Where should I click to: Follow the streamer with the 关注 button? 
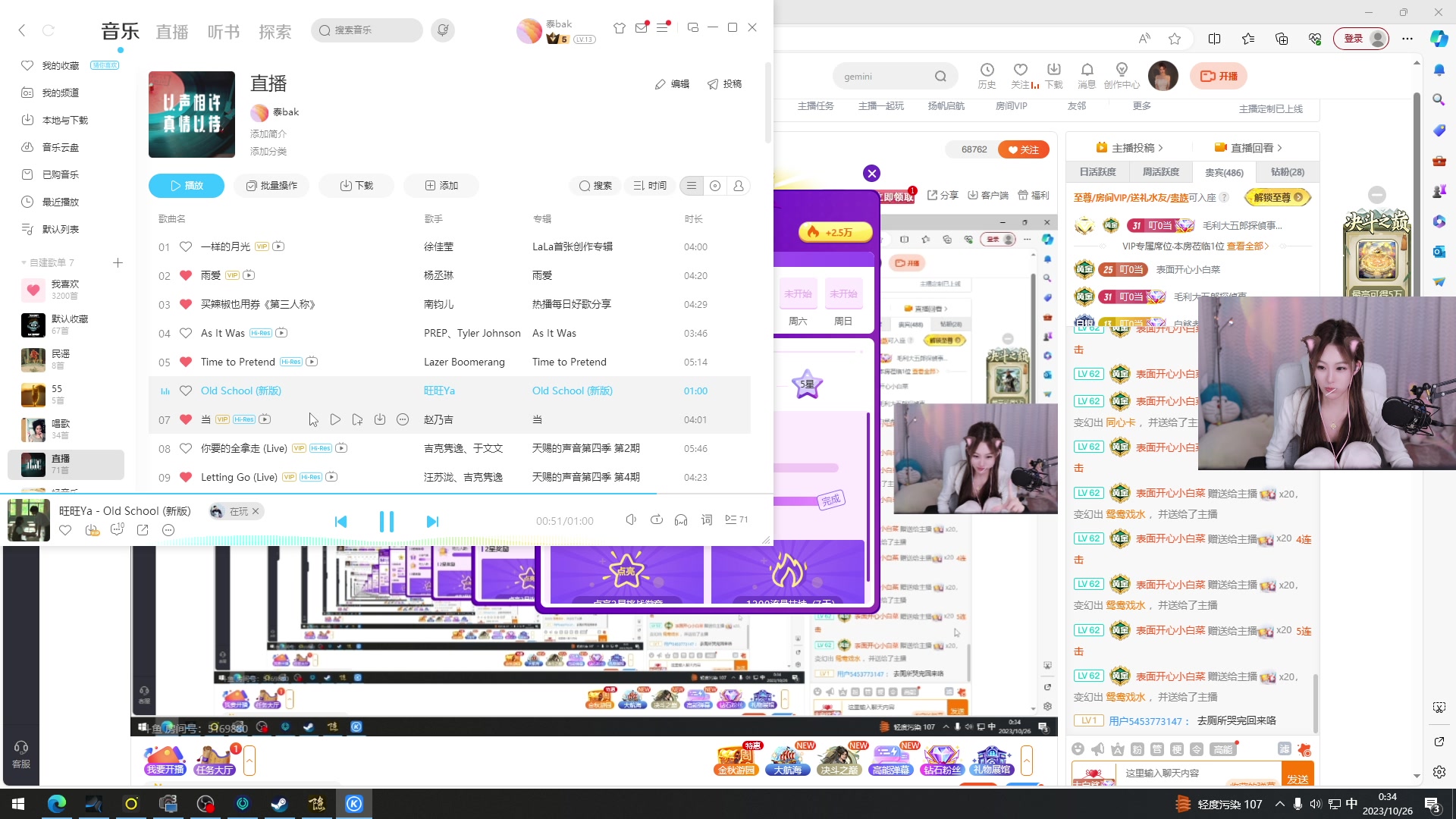1024,150
